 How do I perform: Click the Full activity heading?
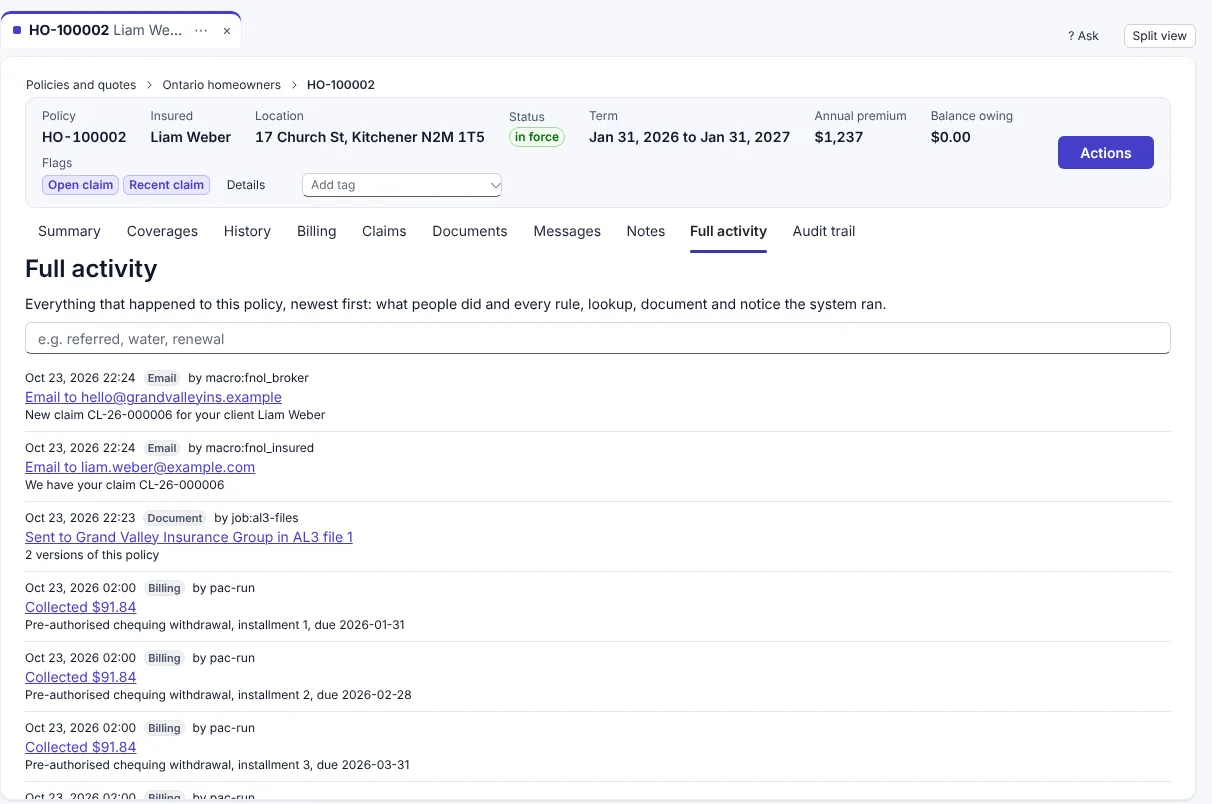click(x=91, y=269)
